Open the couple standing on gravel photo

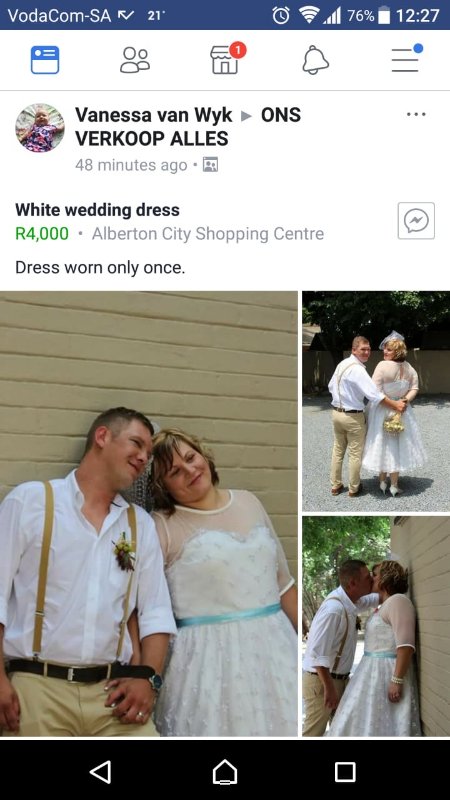[376, 401]
